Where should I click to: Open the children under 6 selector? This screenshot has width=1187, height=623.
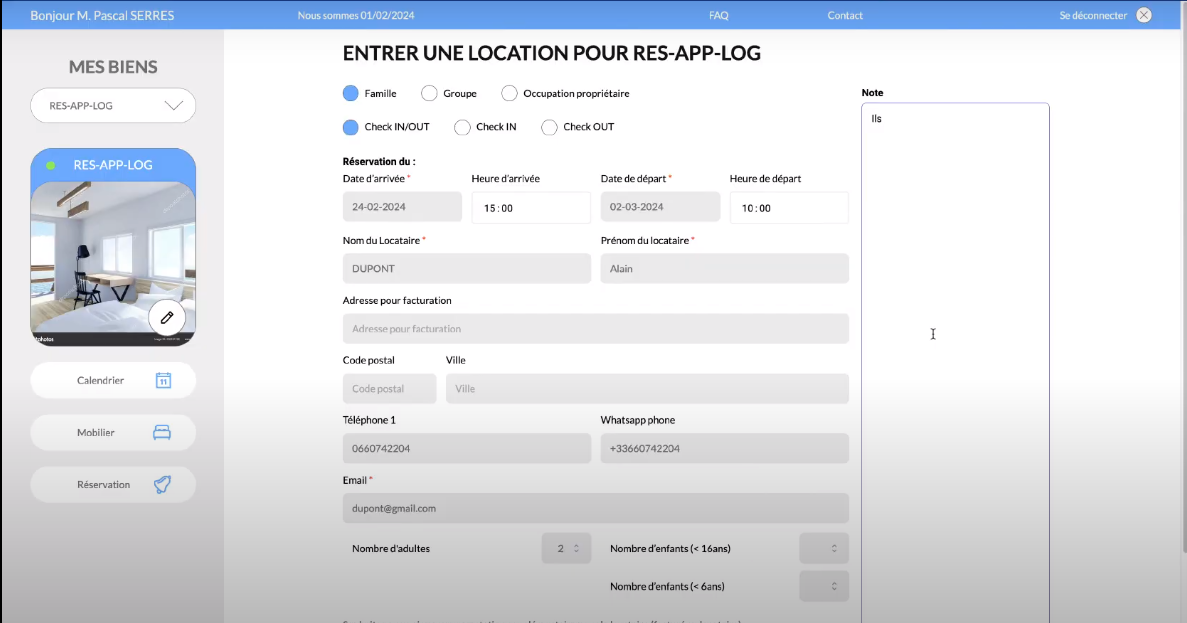[824, 586]
